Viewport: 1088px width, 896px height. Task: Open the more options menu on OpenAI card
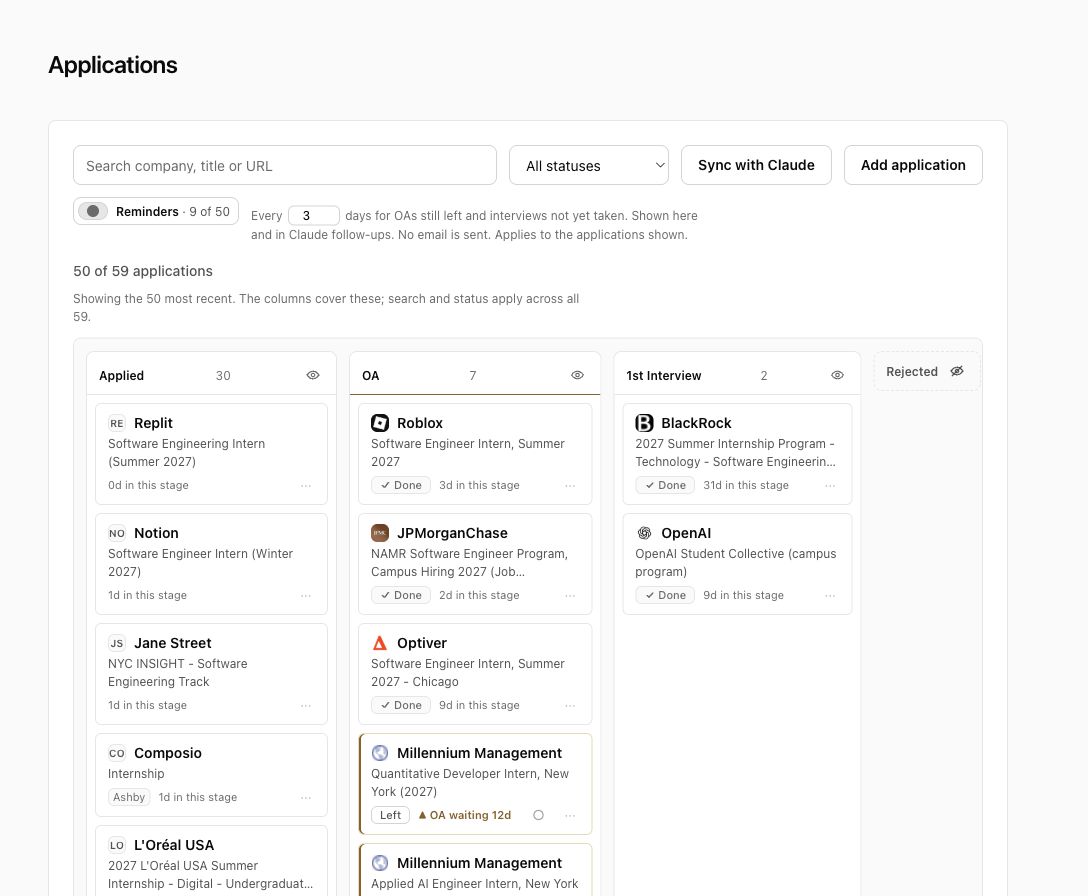(x=830, y=595)
